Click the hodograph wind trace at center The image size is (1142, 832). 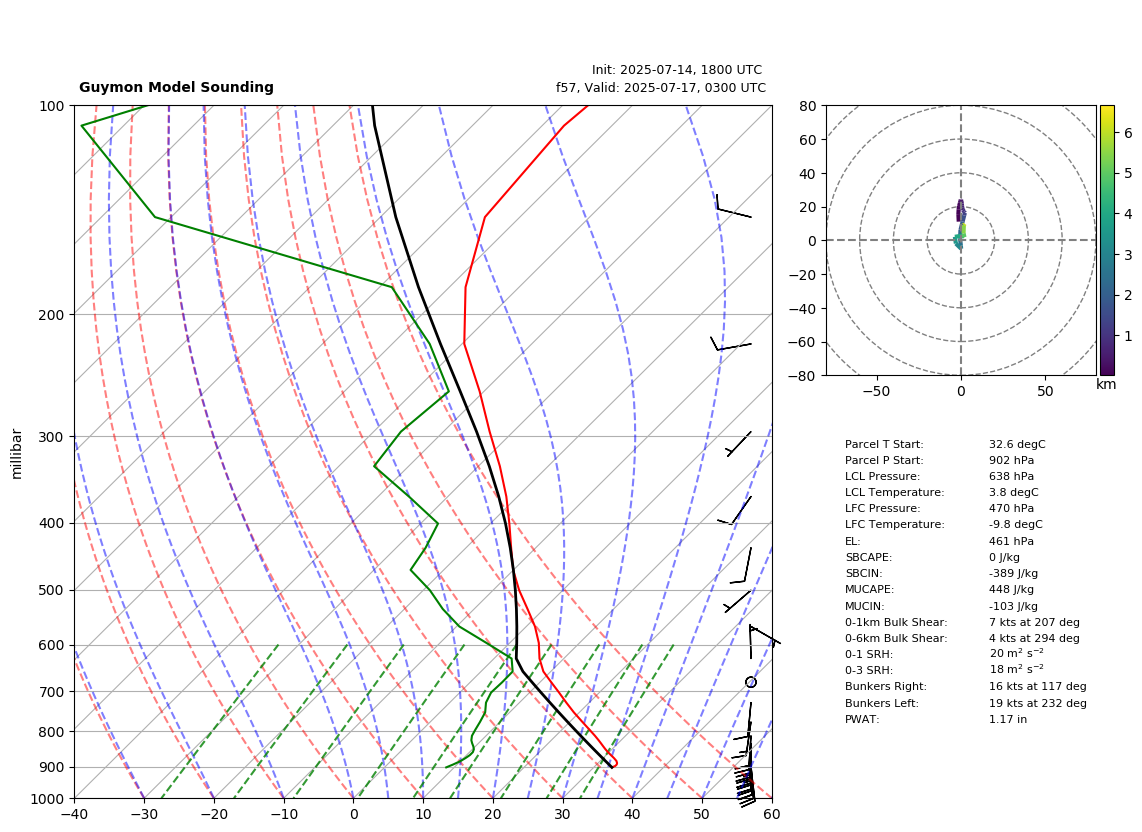point(961,225)
